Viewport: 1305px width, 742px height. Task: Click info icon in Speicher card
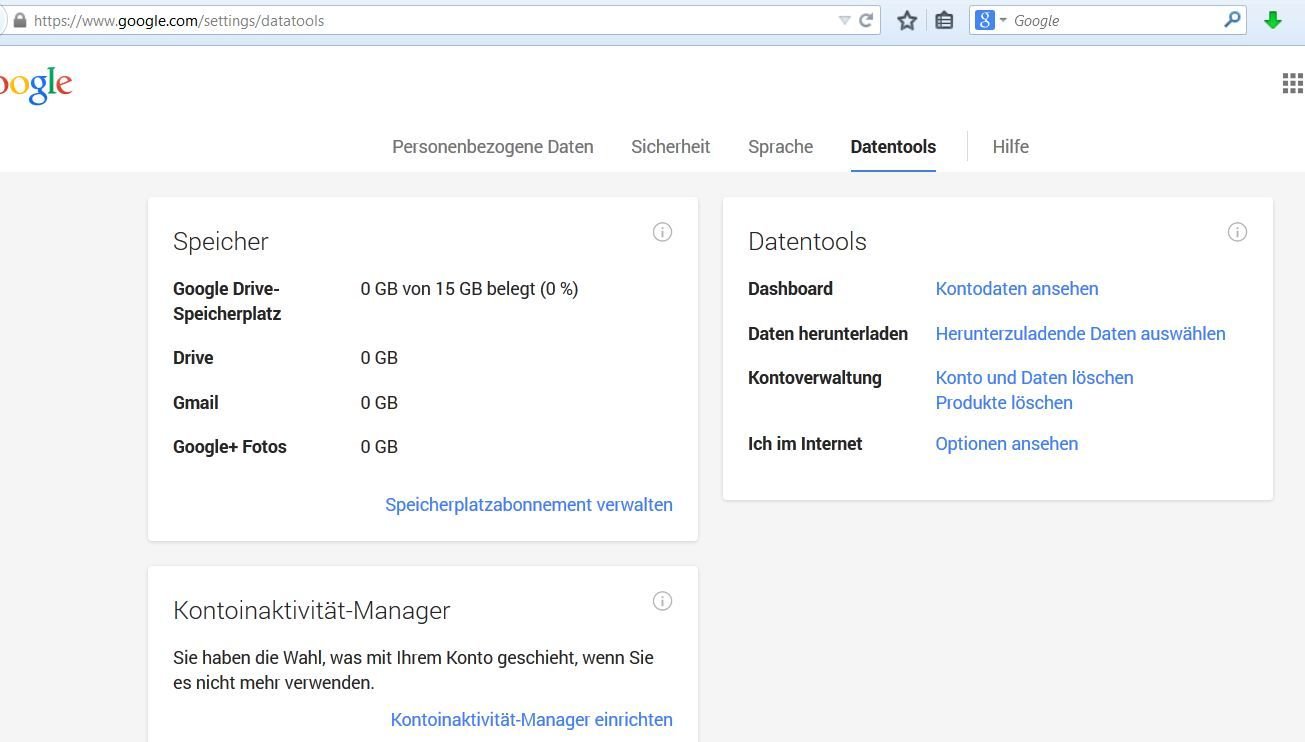pos(662,232)
